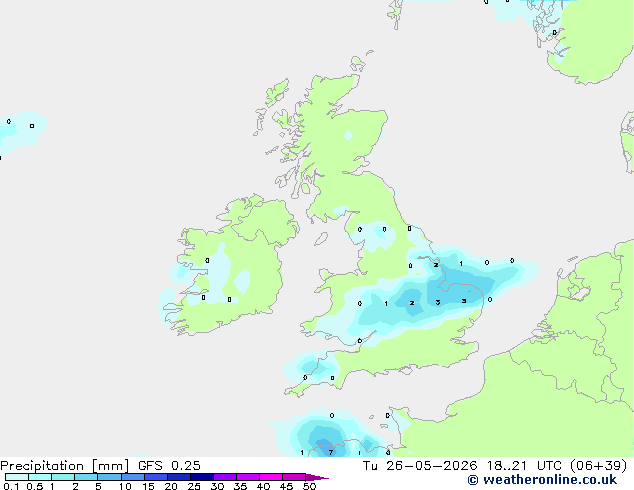634x490 pixels.
Task: Click the '0.5' legend scale label
Action: (34, 486)
